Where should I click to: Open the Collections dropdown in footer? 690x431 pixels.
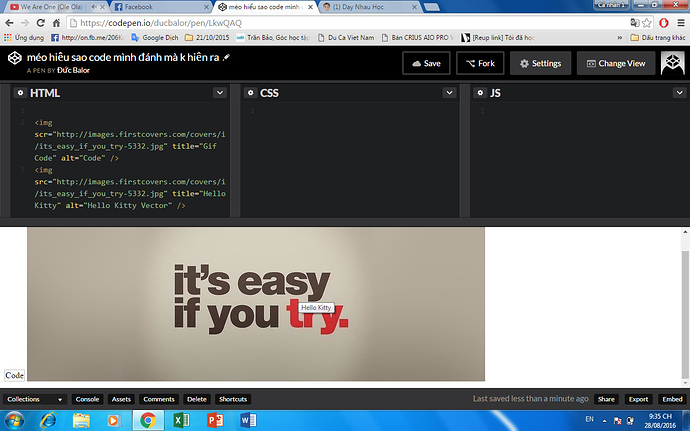pyautogui.click(x=35, y=399)
